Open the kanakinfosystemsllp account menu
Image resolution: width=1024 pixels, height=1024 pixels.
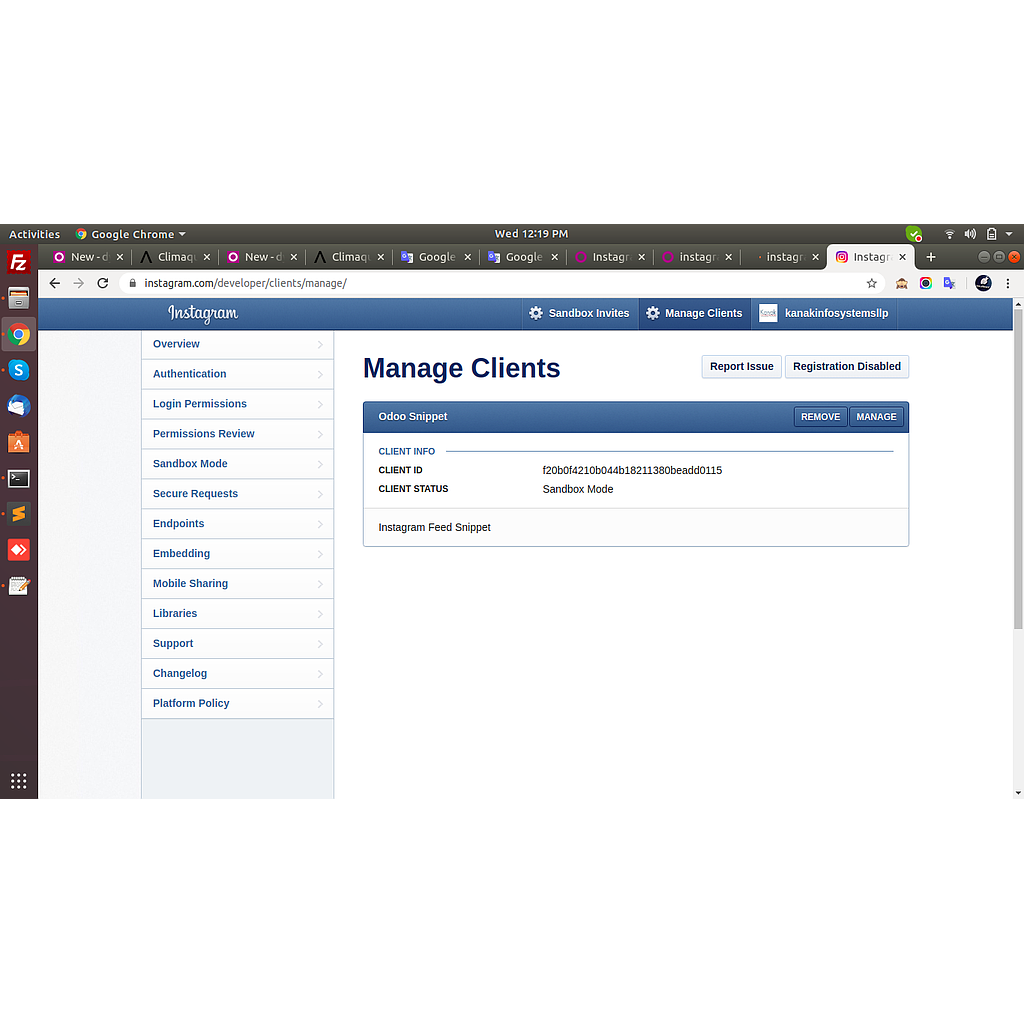(x=824, y=313)
